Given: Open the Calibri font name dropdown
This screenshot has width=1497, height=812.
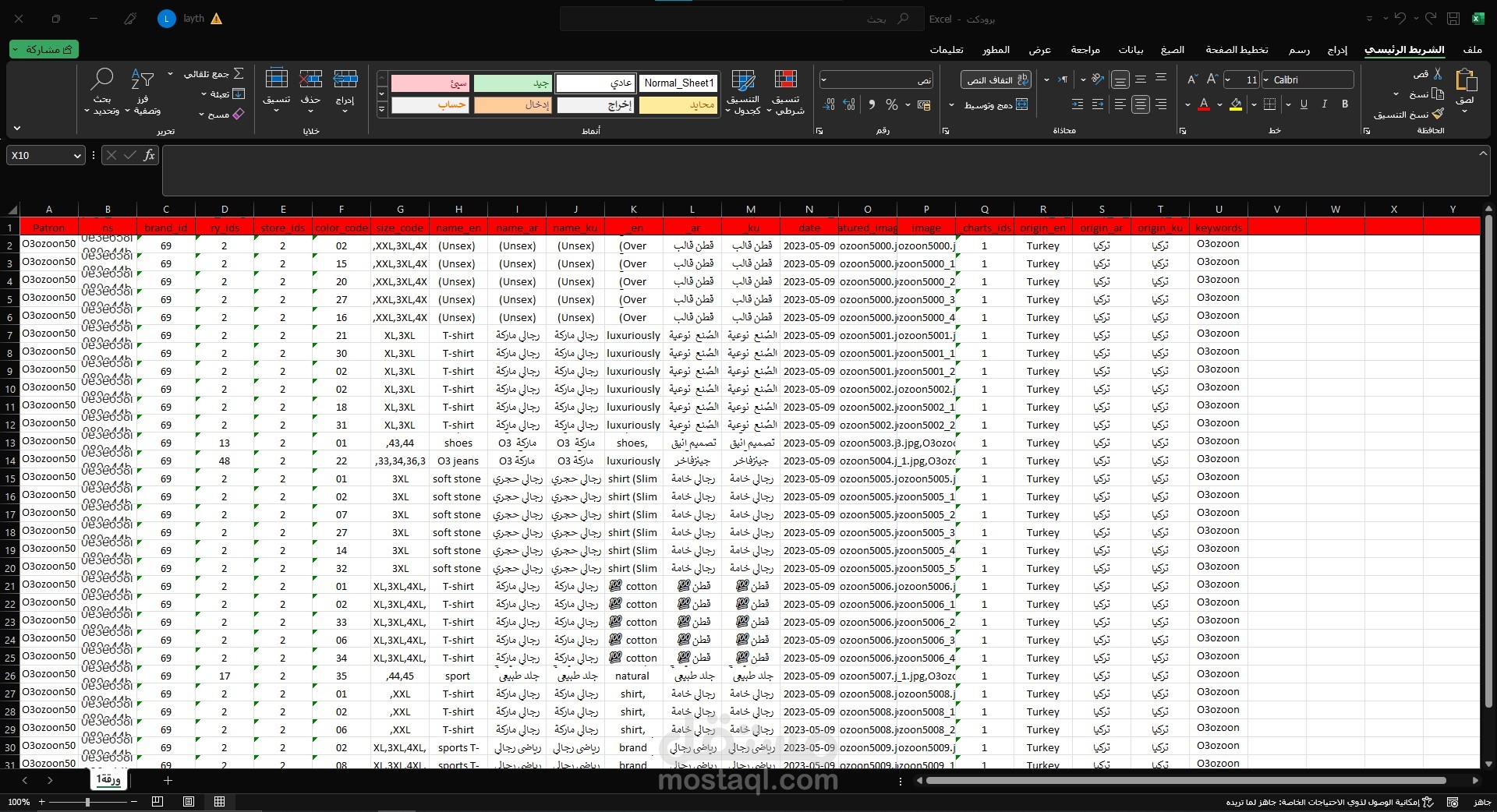Looking at the screenshot, I should pyautogui.click(x=1265, y=79).
